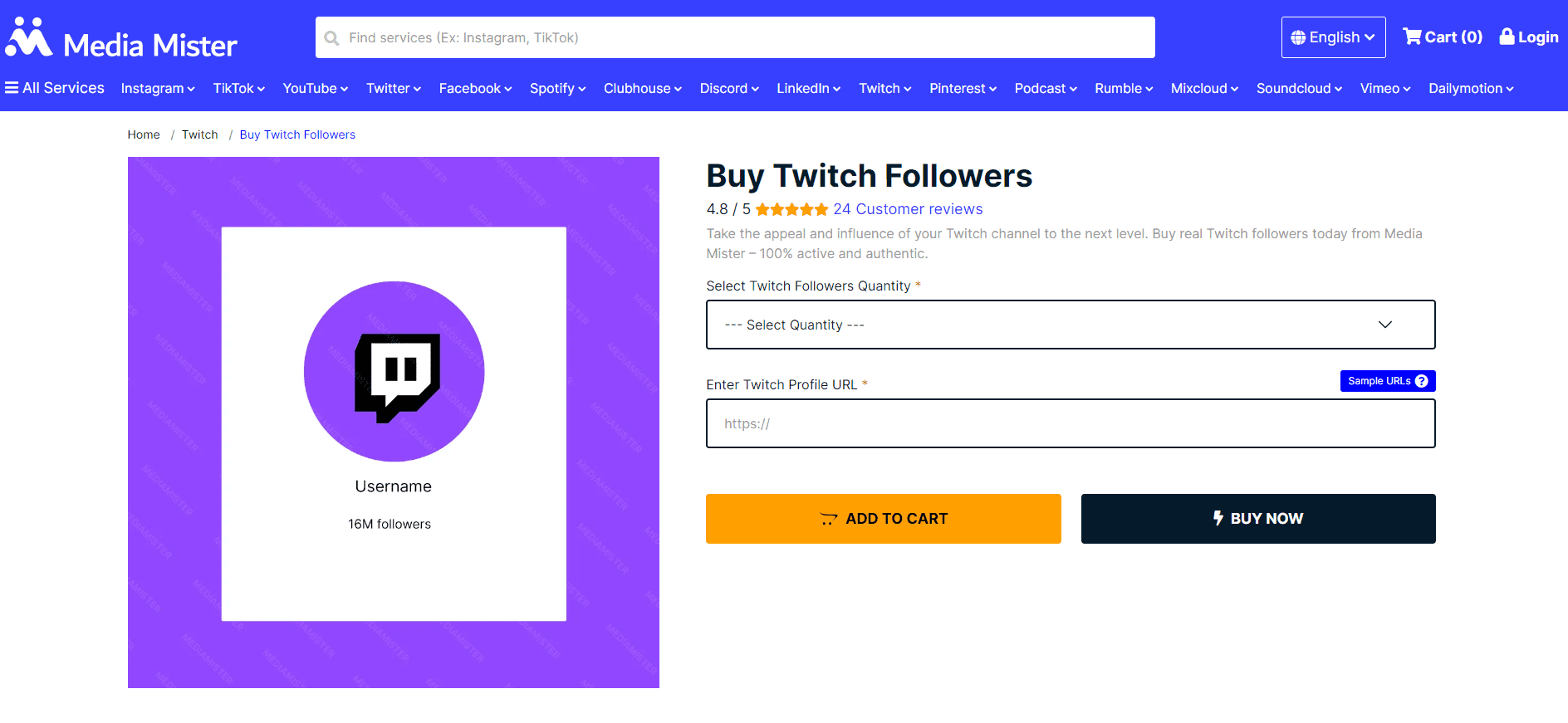
Task: Click the BUY NOW button
Action: [1257, 519]
